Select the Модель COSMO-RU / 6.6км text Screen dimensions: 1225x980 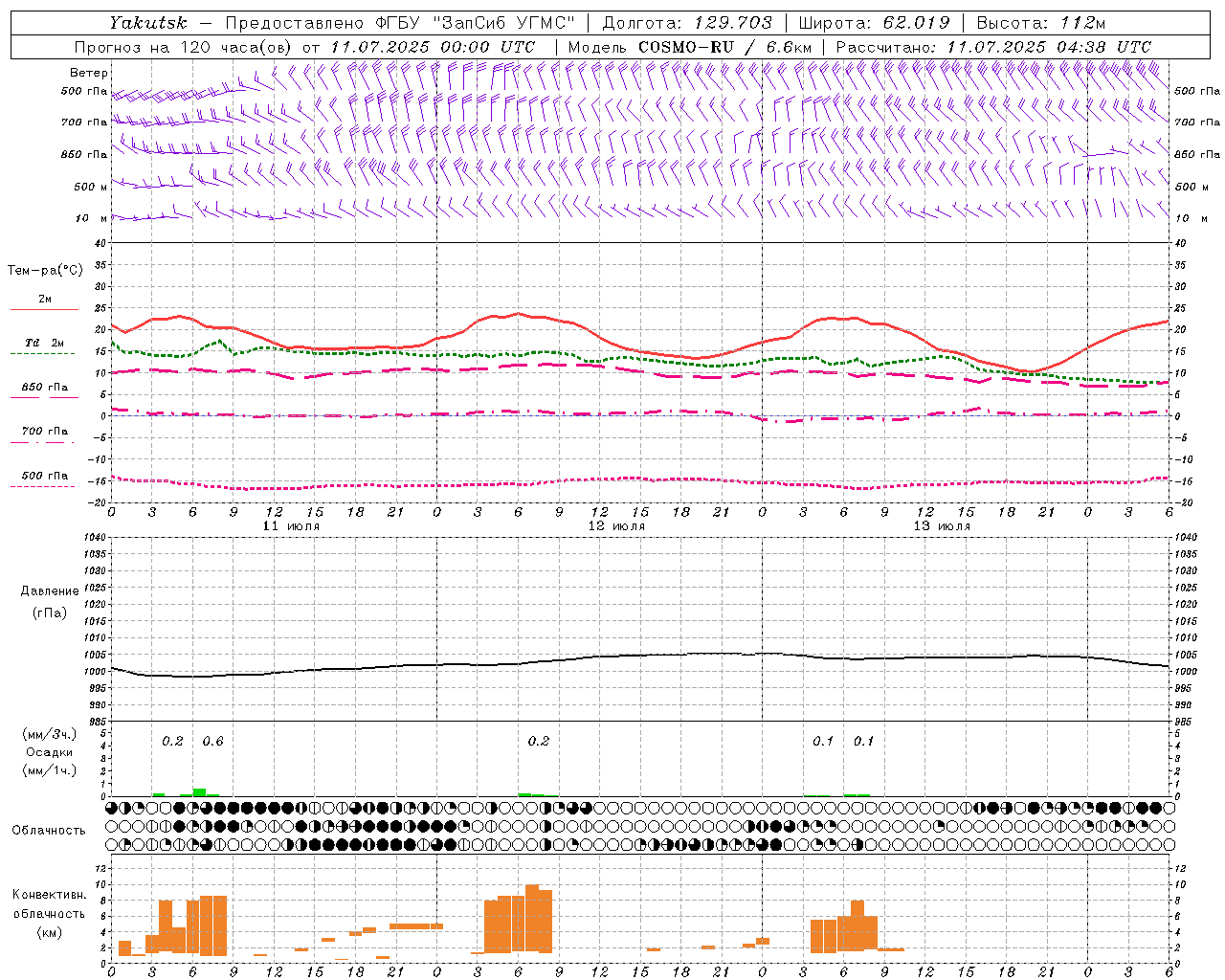tap(689, 47)
